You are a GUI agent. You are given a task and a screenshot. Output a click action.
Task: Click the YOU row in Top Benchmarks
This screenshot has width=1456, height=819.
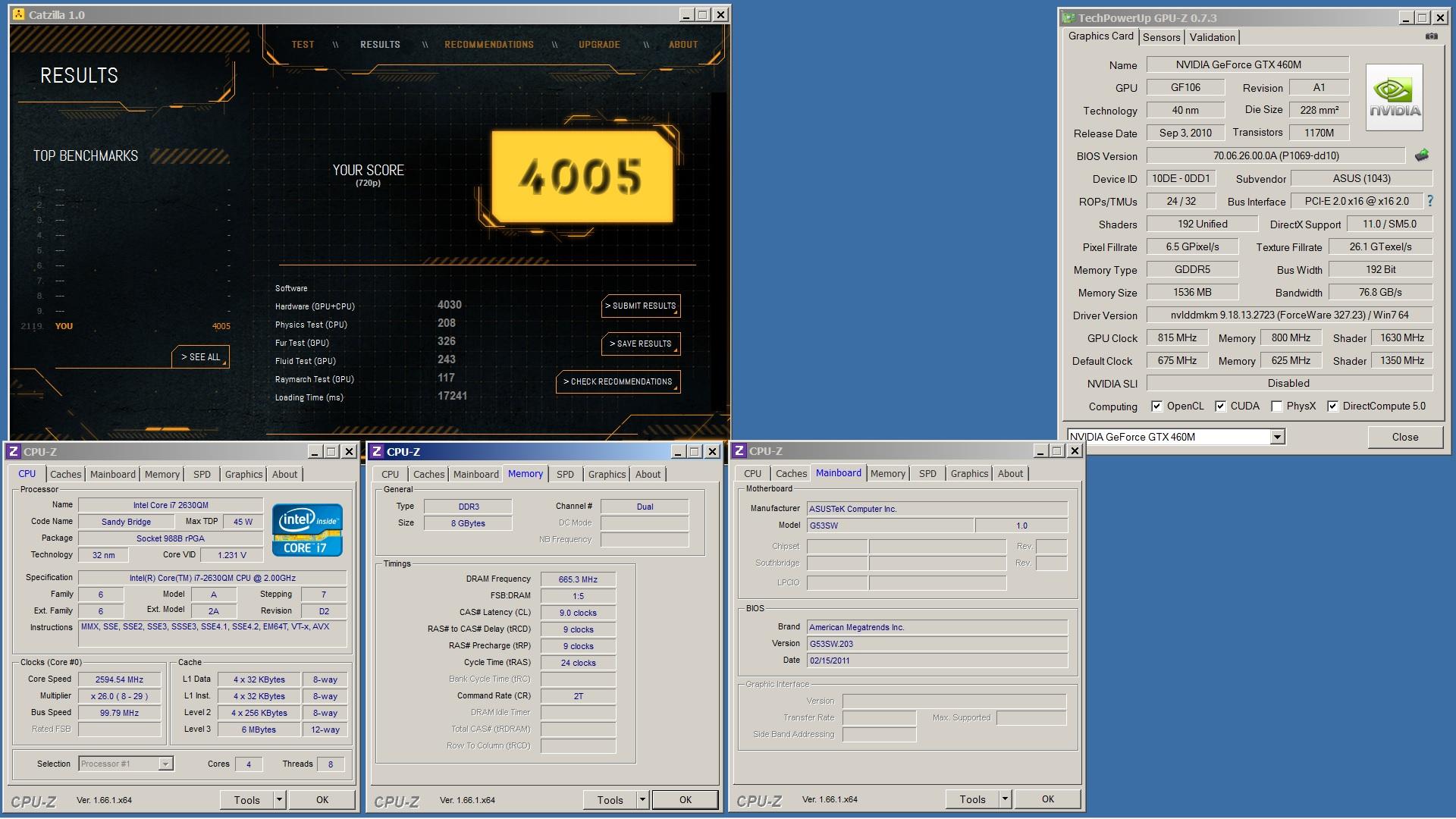(125, 326)
